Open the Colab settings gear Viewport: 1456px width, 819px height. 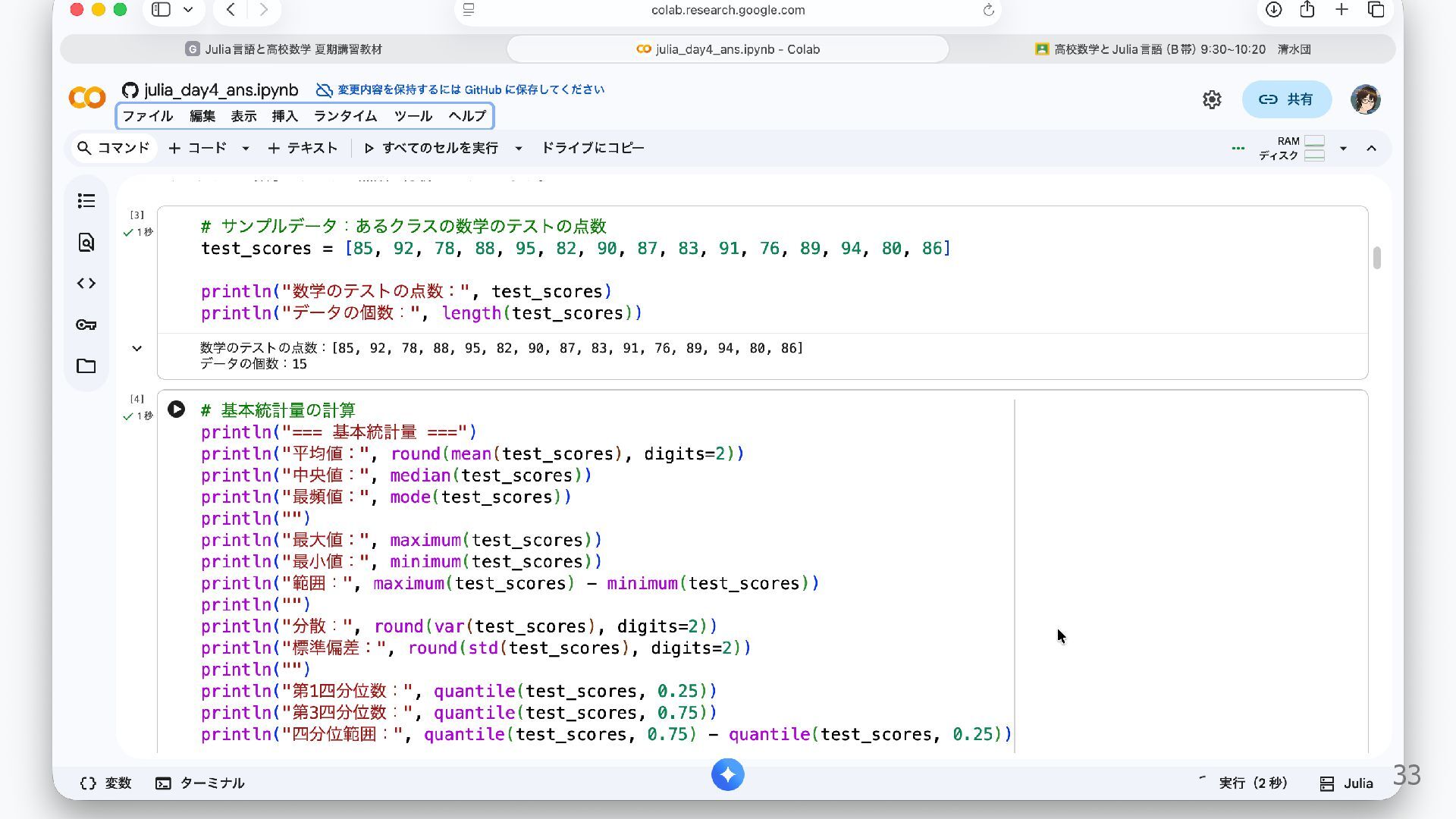click(x=1212, y=99)
